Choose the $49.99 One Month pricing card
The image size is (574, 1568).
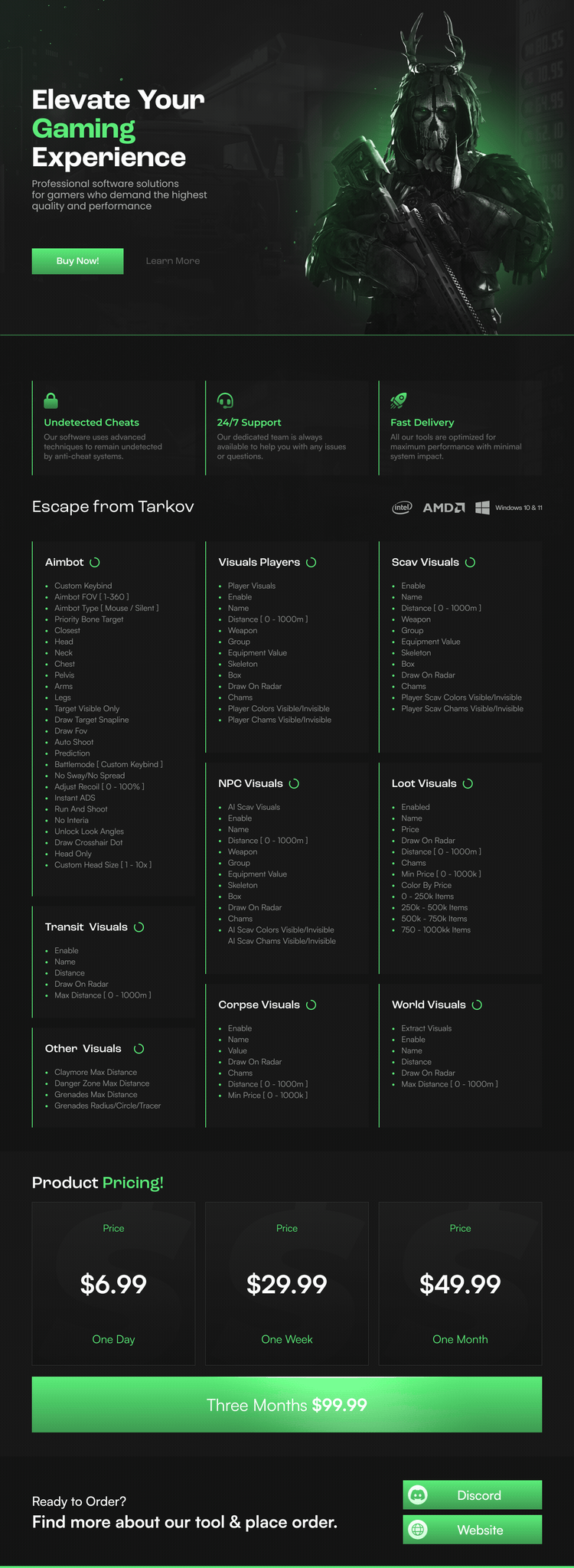pos(460,1283)
